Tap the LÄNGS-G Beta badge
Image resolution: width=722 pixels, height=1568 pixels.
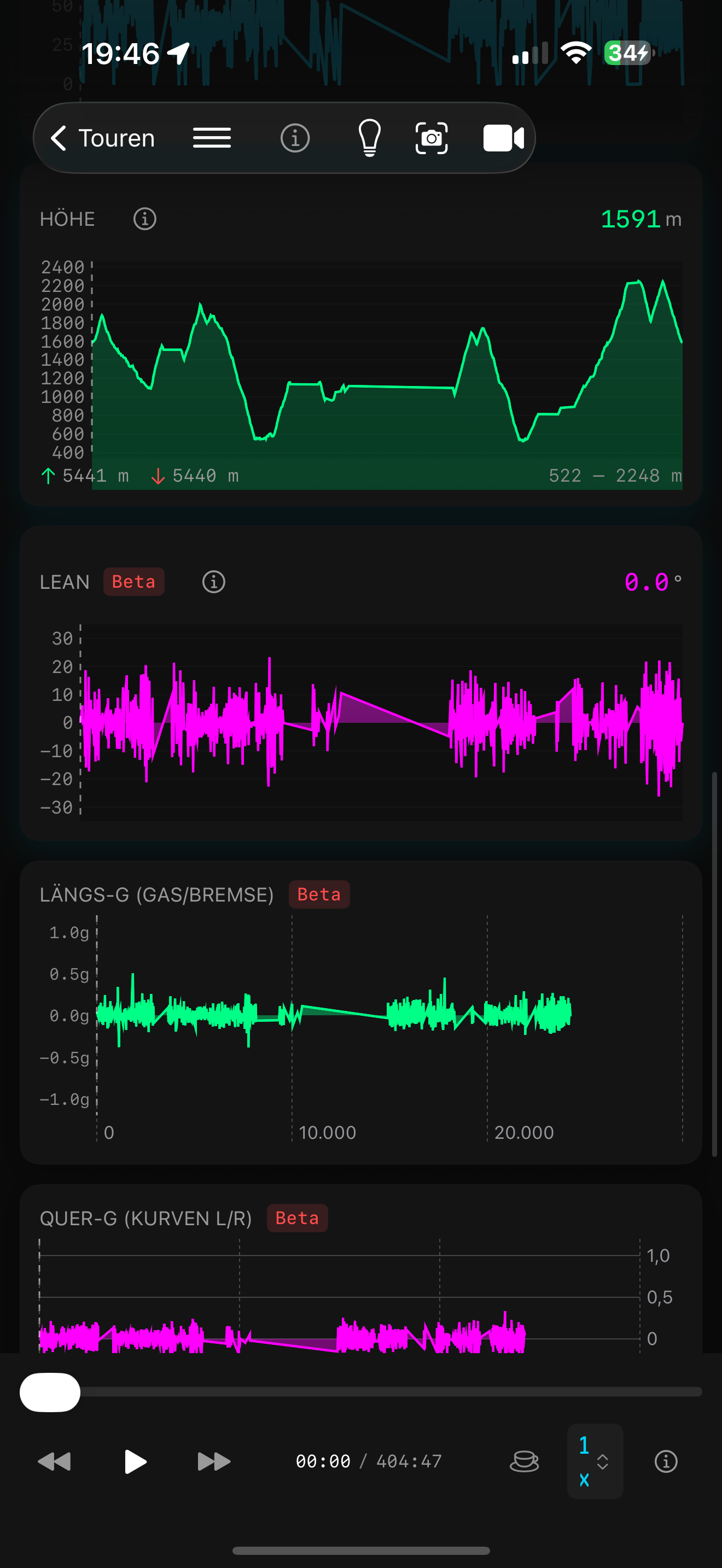[319, 895]
